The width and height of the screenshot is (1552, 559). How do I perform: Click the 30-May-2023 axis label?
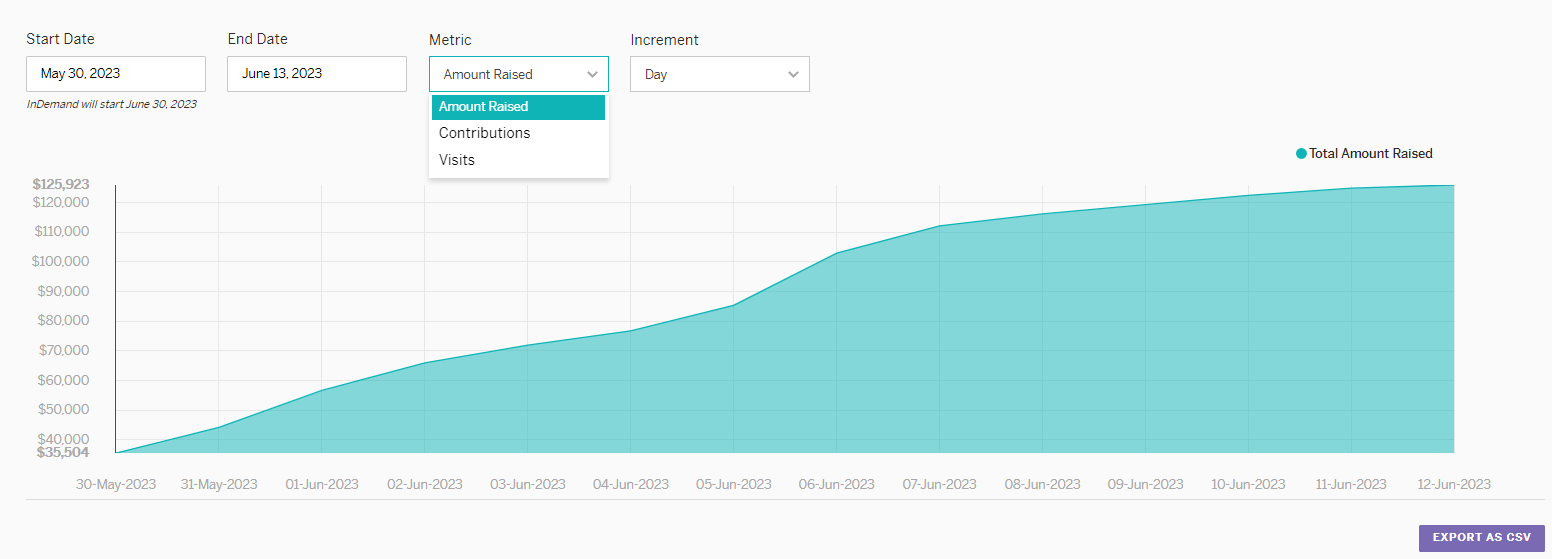point(116,484)
